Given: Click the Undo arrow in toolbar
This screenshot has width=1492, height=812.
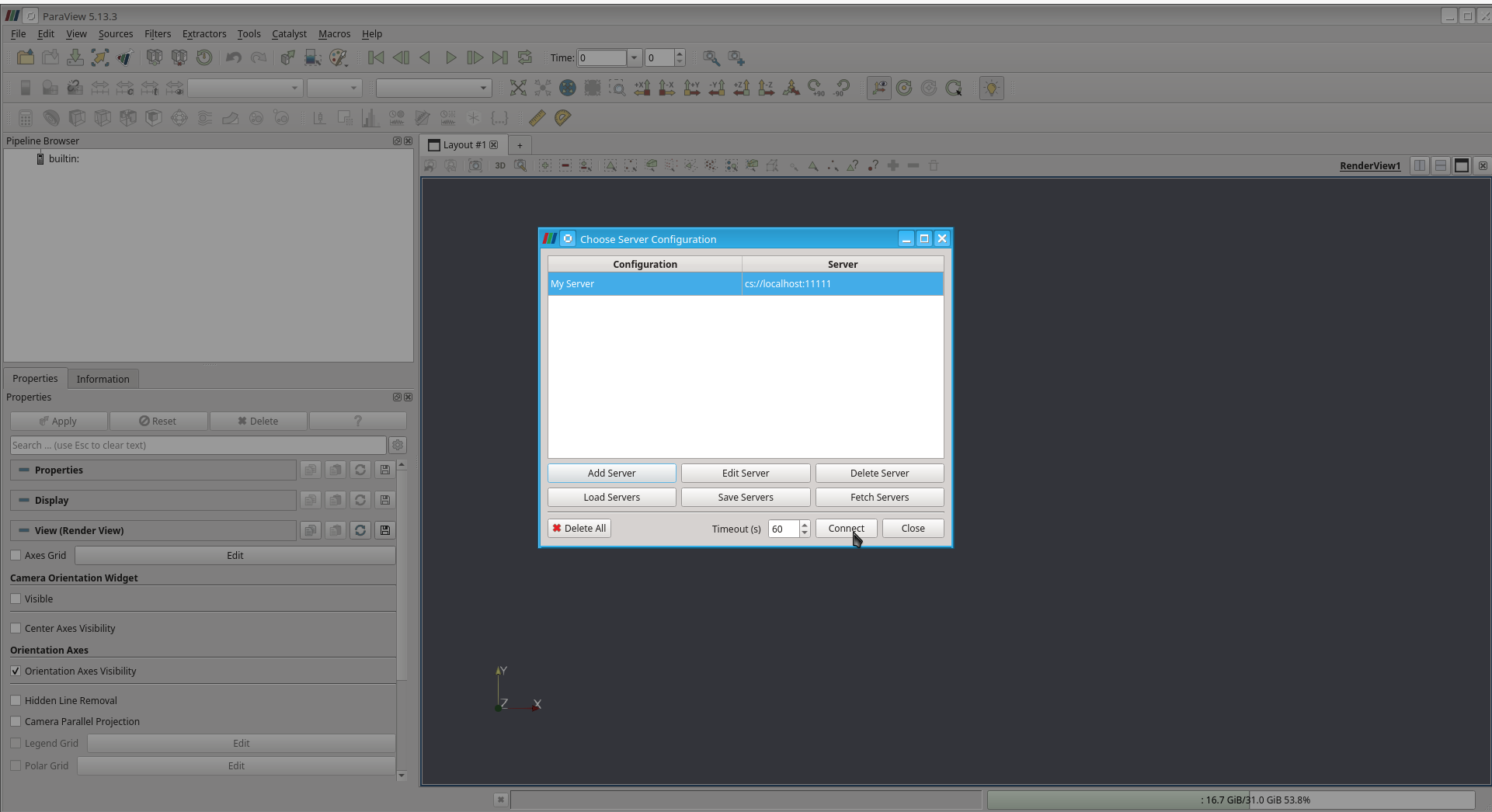Looking at the screenshot, I should [x=234, y=57].
